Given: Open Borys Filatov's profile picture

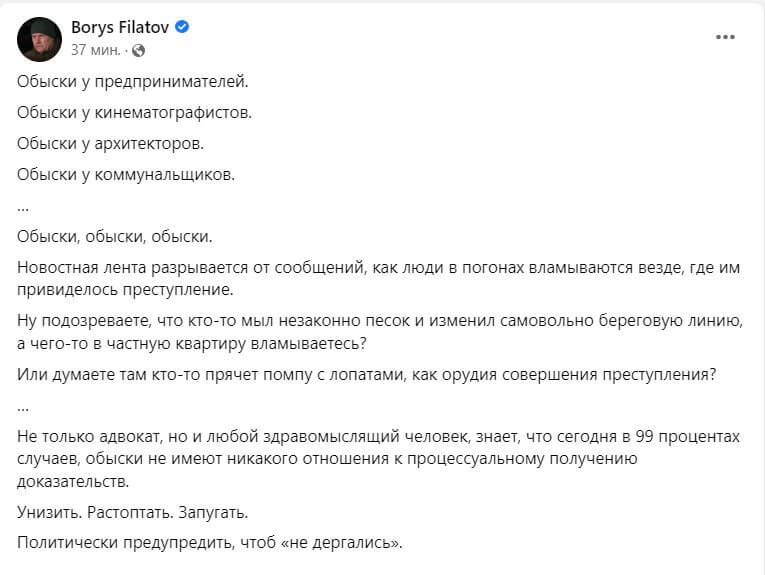Looking at the screenshot, I should point(40,40).
